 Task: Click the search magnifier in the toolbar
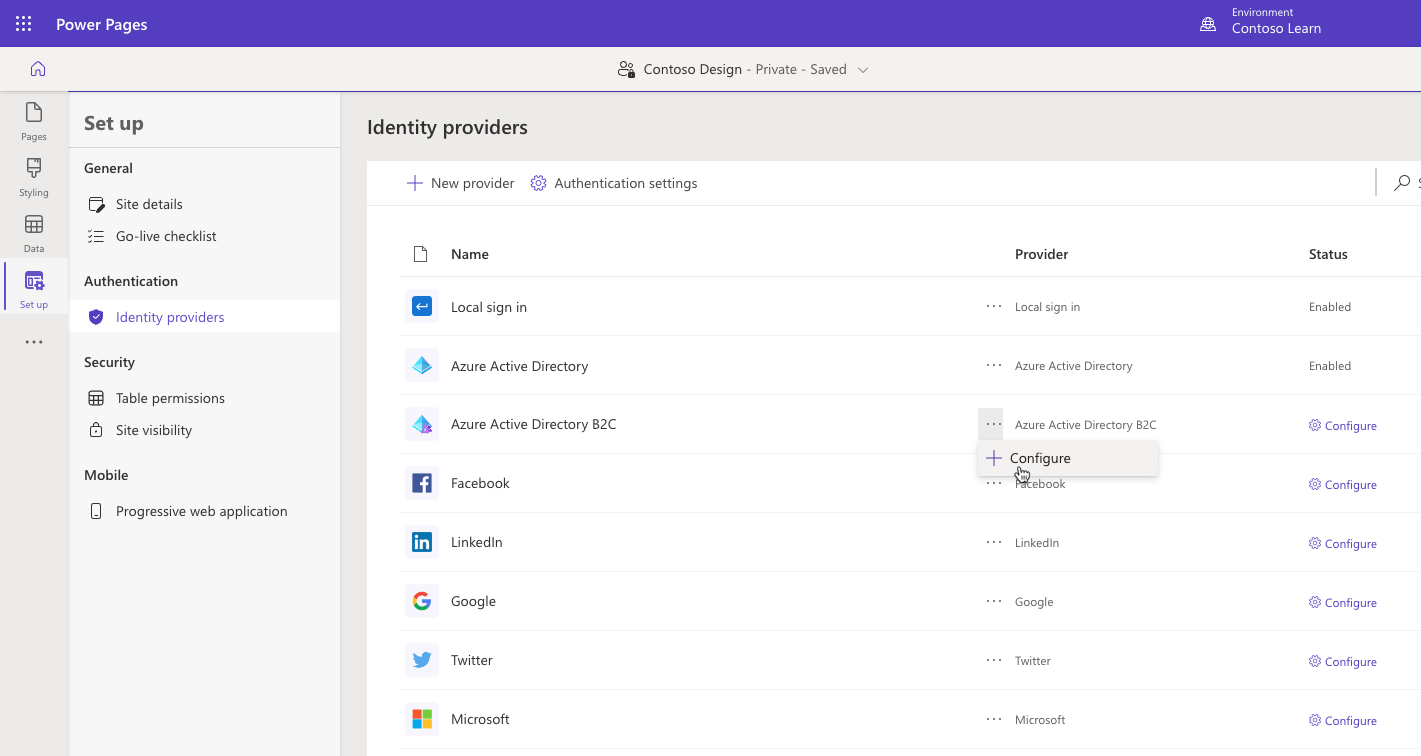(x=1402, y=183)
